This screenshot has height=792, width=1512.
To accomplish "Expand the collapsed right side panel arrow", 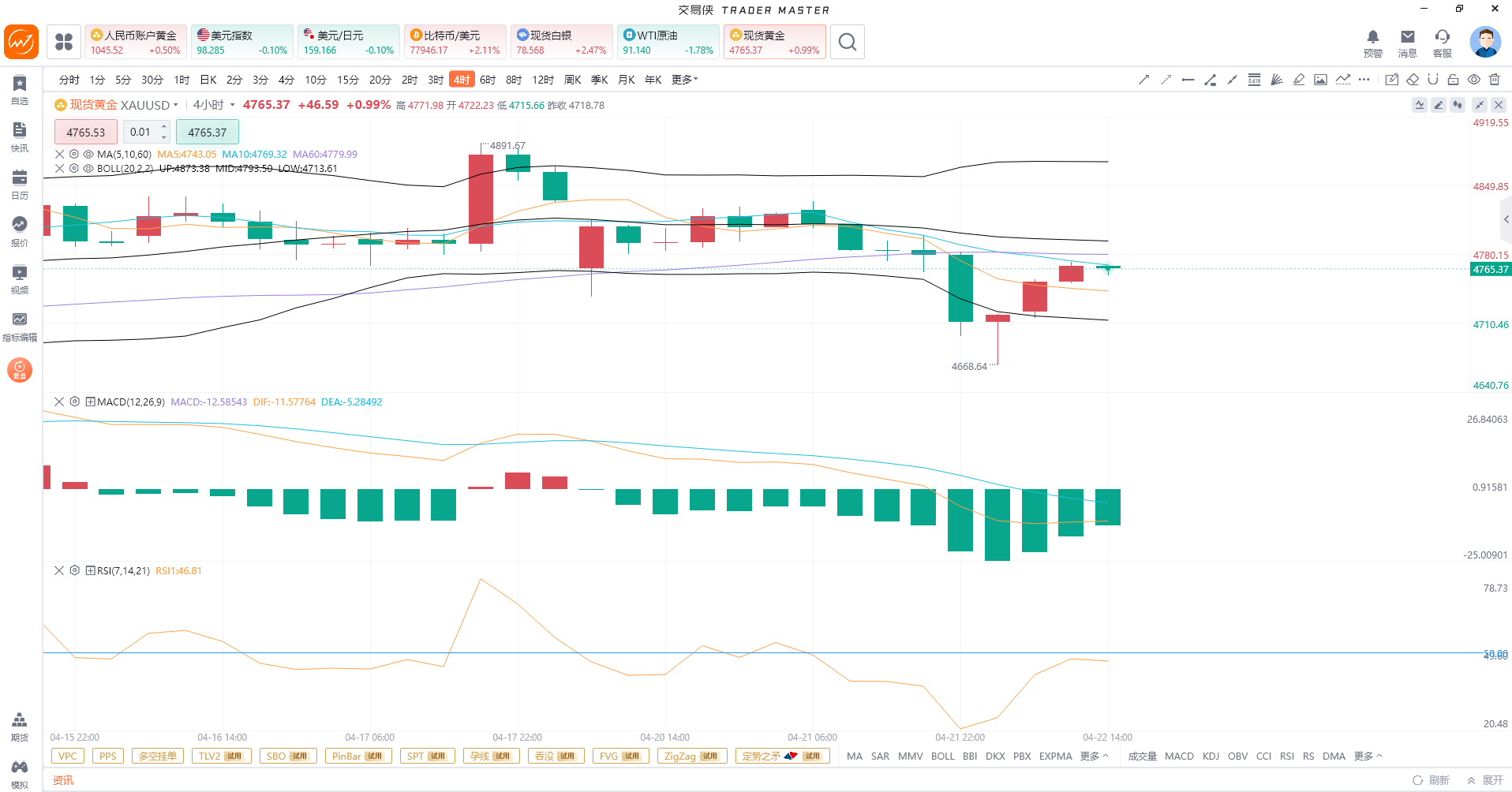I will click(1506, 220).
